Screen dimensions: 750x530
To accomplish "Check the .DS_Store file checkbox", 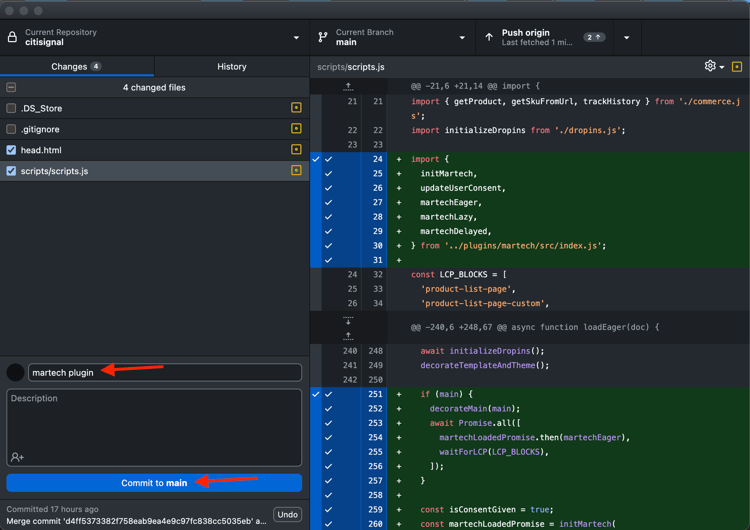I will click(11, 108).
